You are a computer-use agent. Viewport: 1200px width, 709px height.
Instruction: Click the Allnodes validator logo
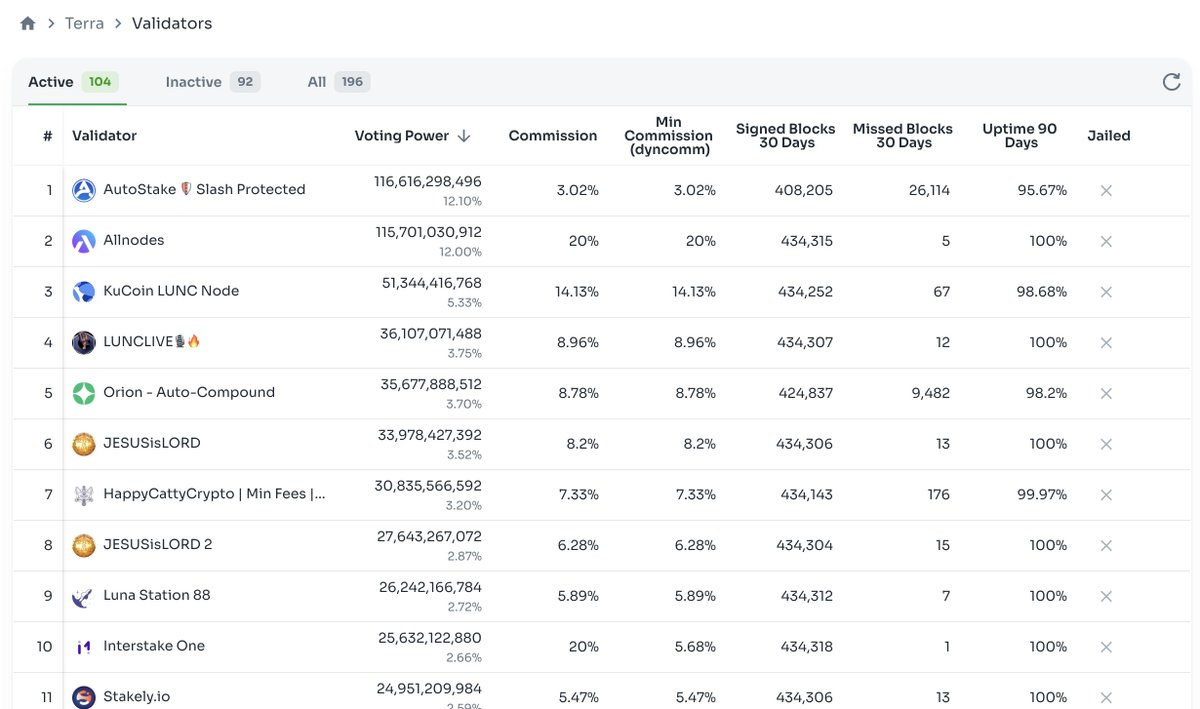point(83,240)
